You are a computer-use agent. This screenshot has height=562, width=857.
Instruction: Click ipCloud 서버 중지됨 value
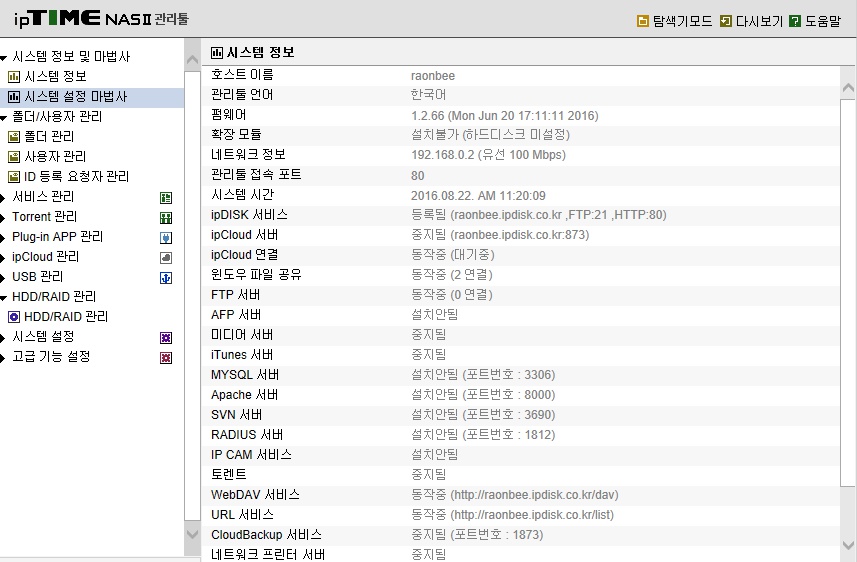[x=500, y=235]
